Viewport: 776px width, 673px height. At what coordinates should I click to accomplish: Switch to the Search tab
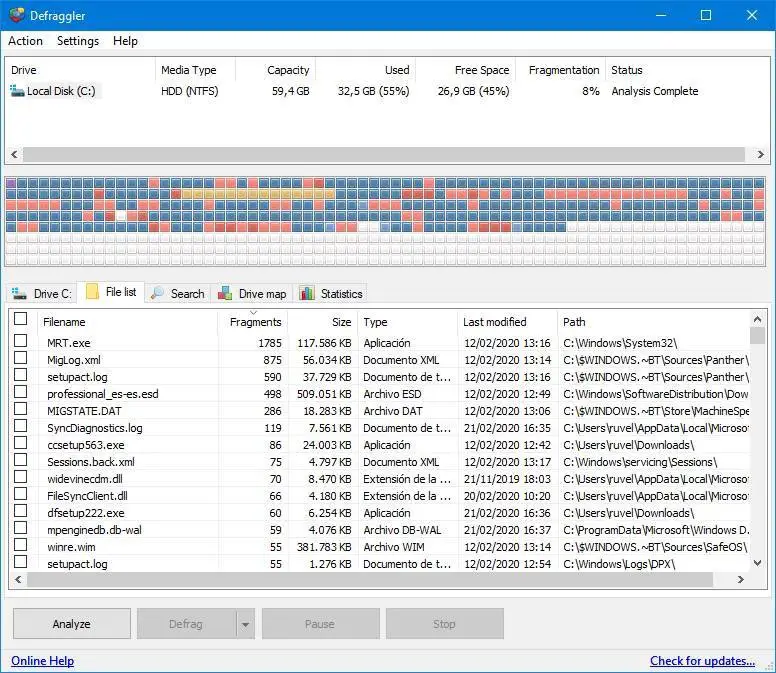[x=178, y=293]
